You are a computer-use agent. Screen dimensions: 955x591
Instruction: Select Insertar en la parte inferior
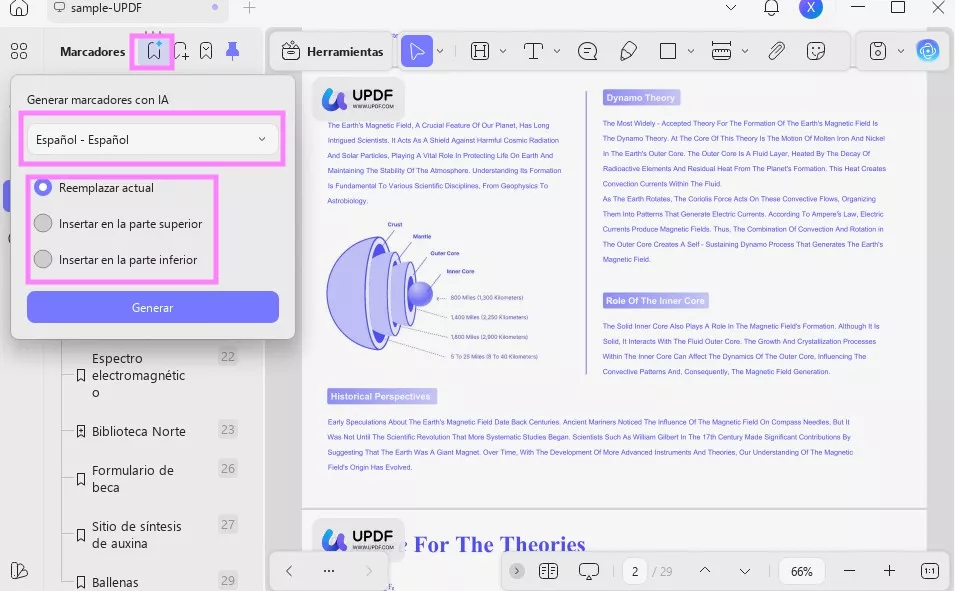pos(116,260)
